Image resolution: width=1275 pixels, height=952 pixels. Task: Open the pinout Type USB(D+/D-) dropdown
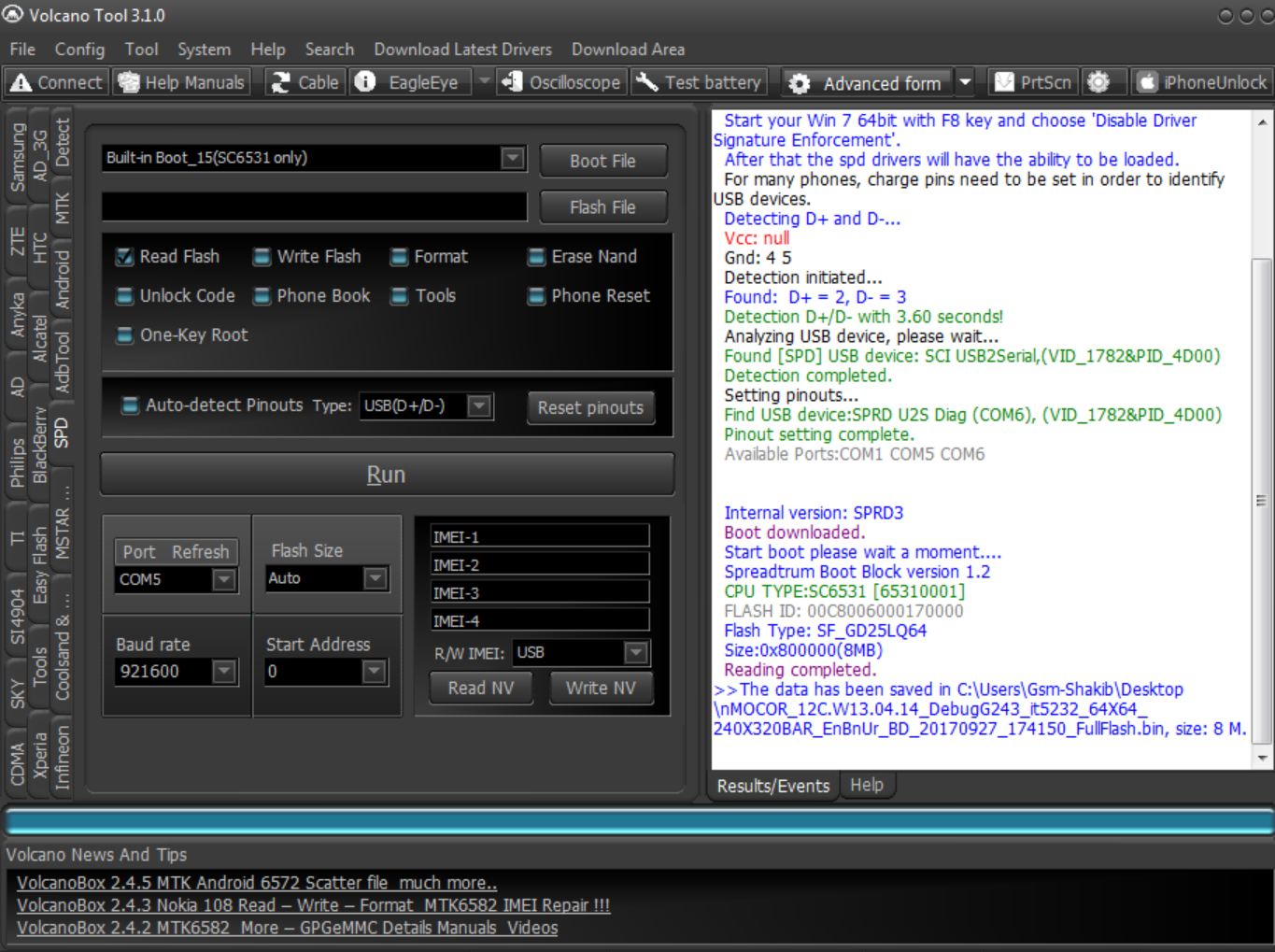pos(479,405)
